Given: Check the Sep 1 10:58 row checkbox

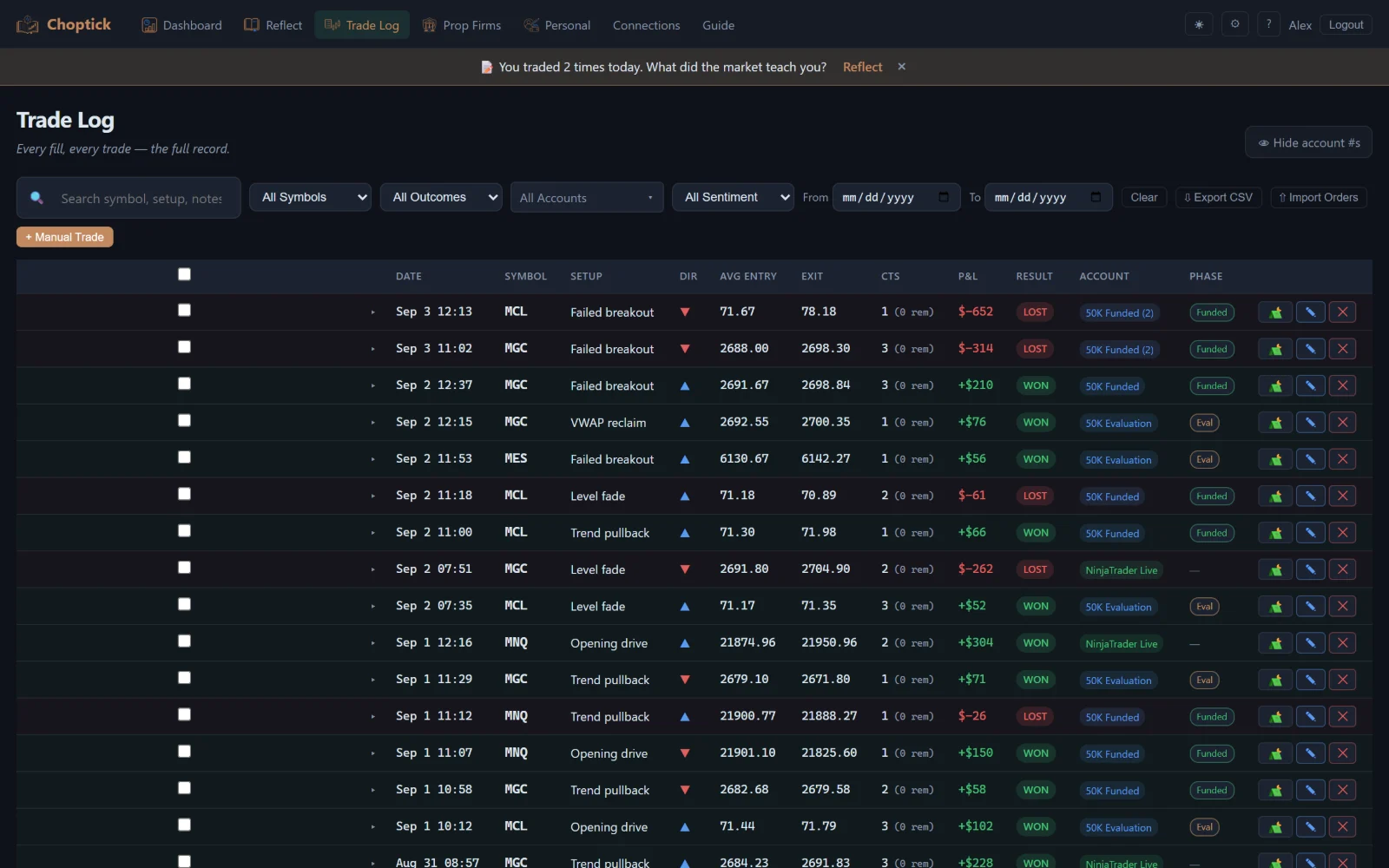Looking at the screenshot, I should [184, 788].
